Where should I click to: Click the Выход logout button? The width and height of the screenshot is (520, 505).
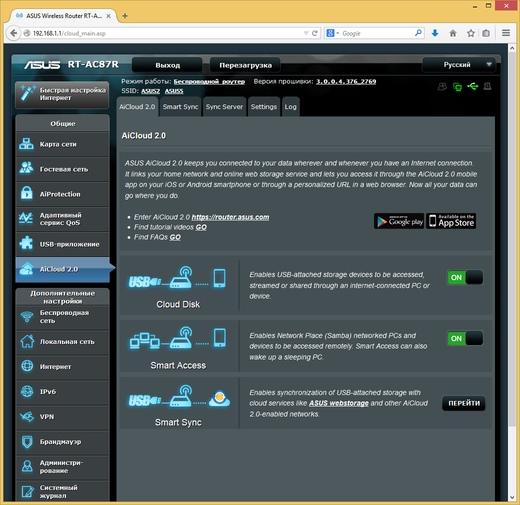tap(167, 65)
